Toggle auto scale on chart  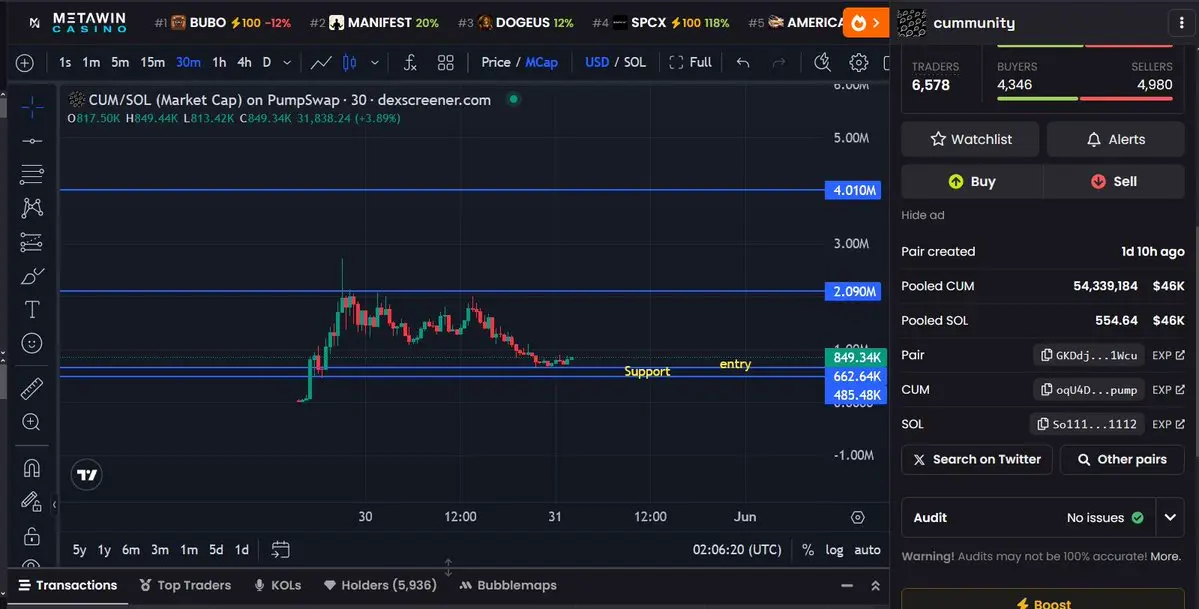[x=867, y=550]
